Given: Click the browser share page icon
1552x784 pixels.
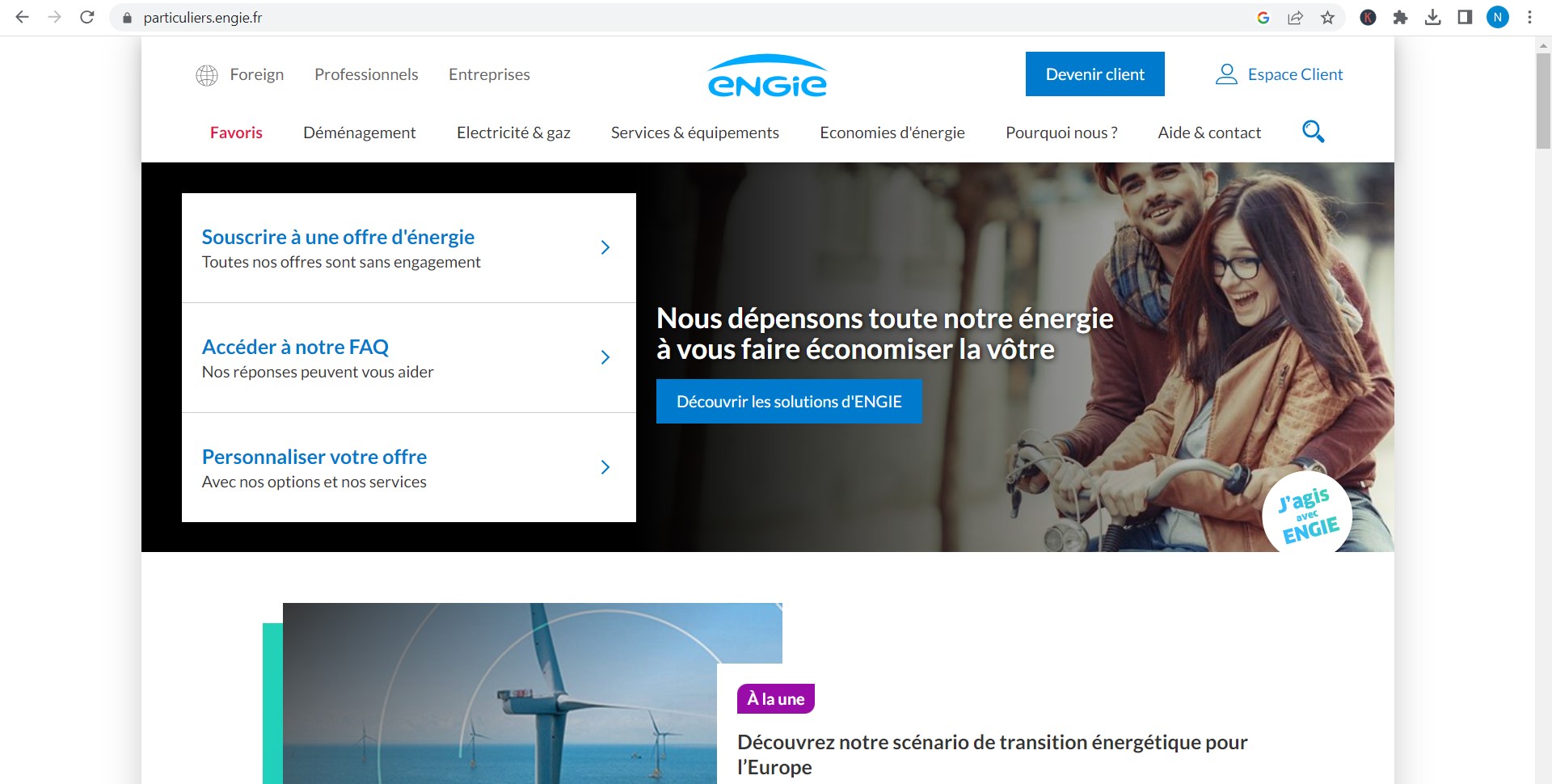Looking at the screenshot, I should [1295, 18].
